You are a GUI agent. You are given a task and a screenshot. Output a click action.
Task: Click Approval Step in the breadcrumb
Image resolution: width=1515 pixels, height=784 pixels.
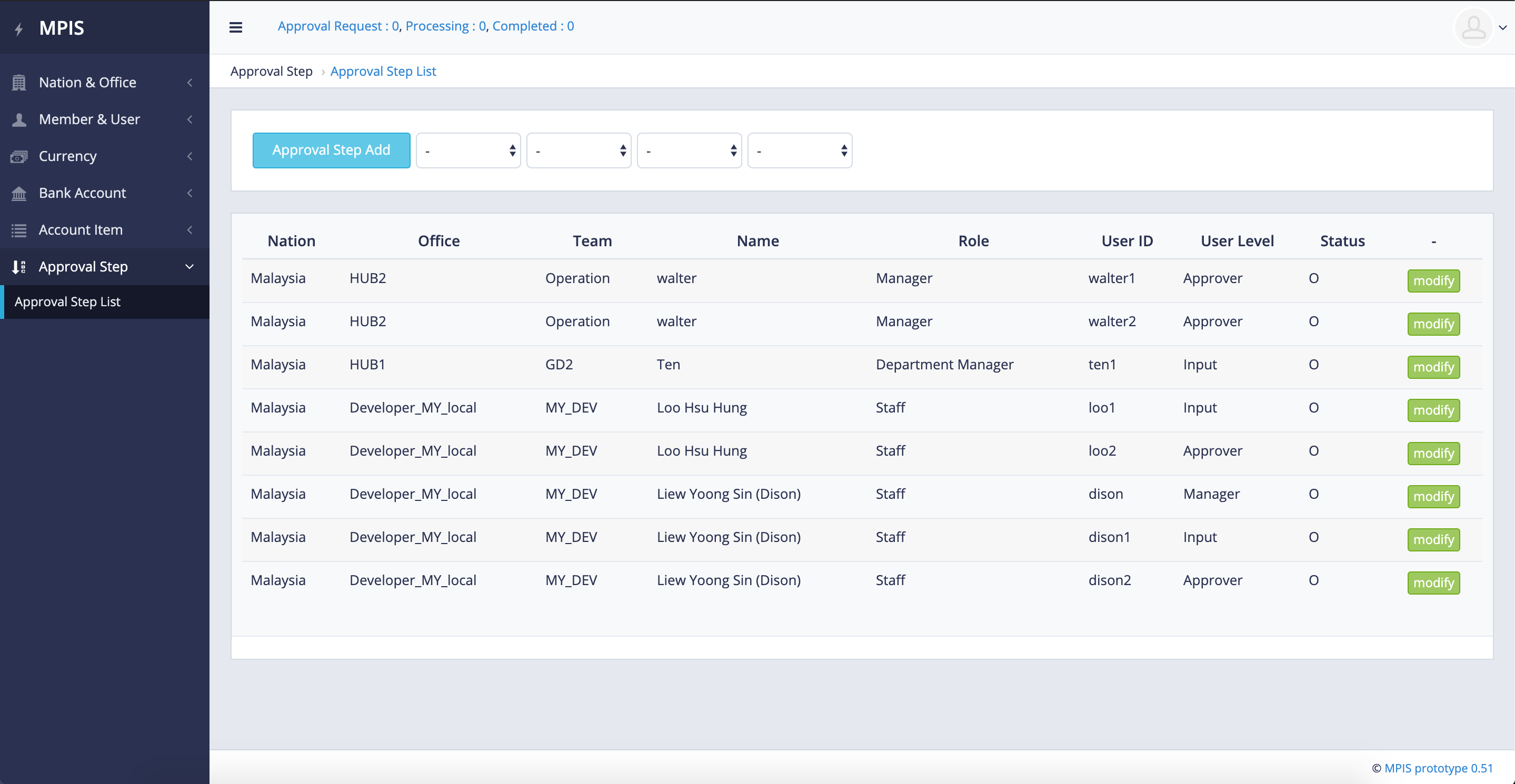pos(272,71)
